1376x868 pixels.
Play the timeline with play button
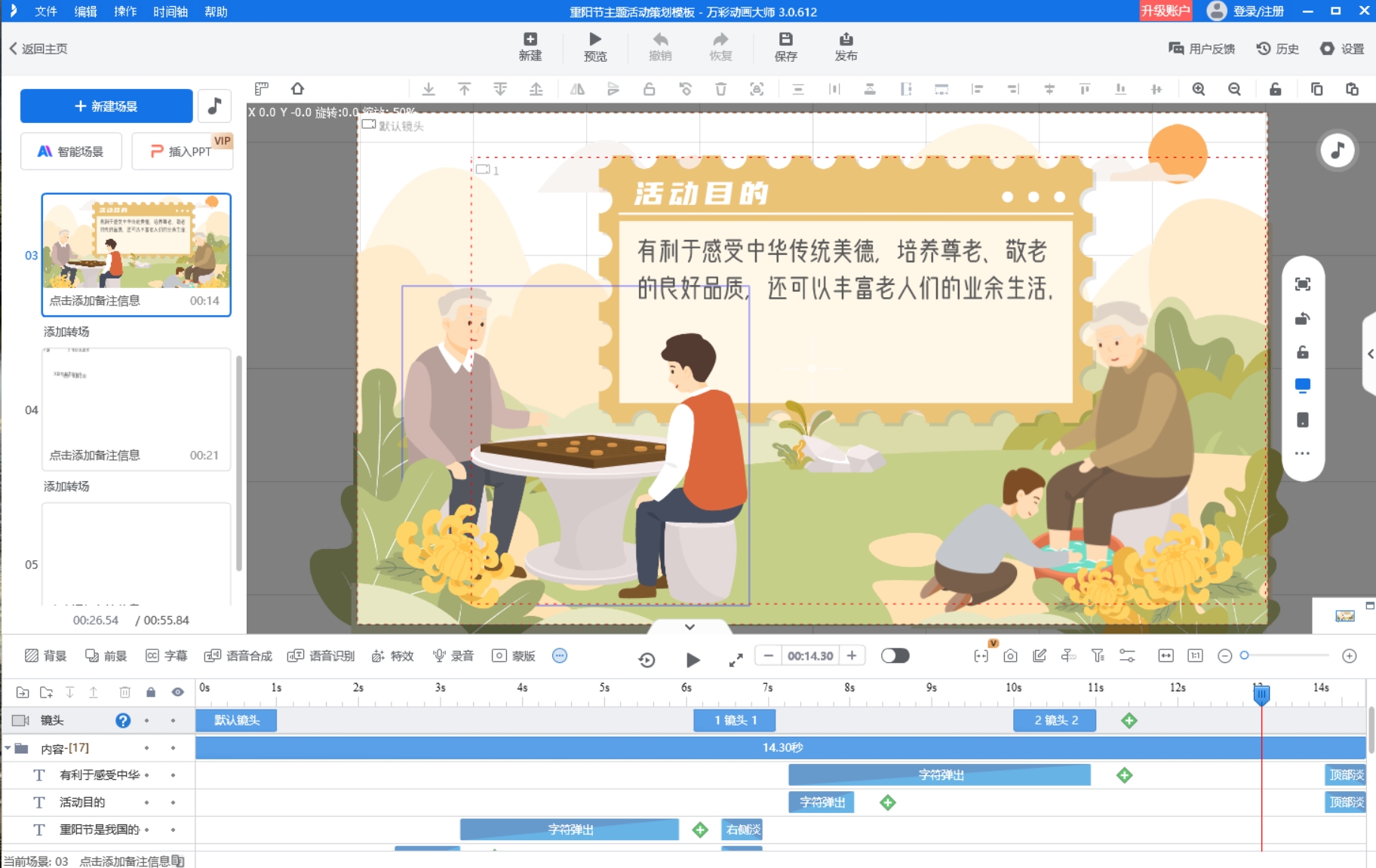[x=693, y=660]
